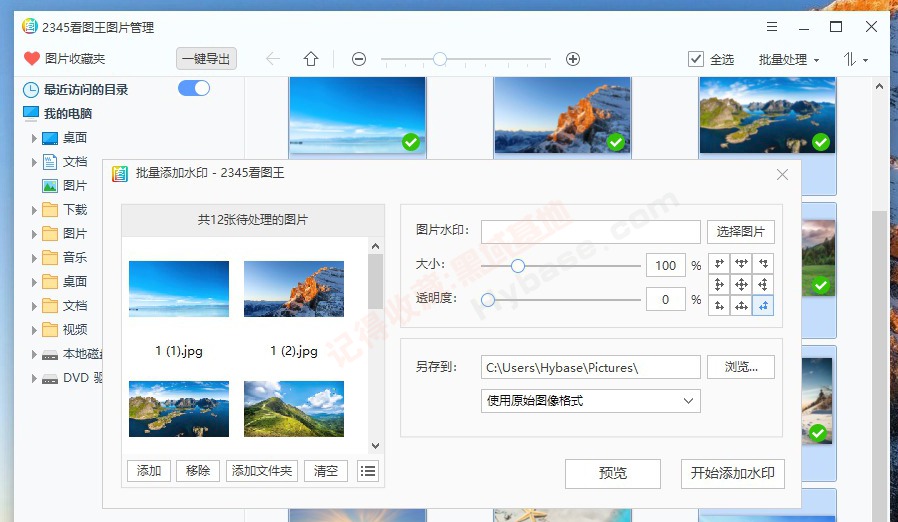Click the 移除 remove button

coord(198,471)
